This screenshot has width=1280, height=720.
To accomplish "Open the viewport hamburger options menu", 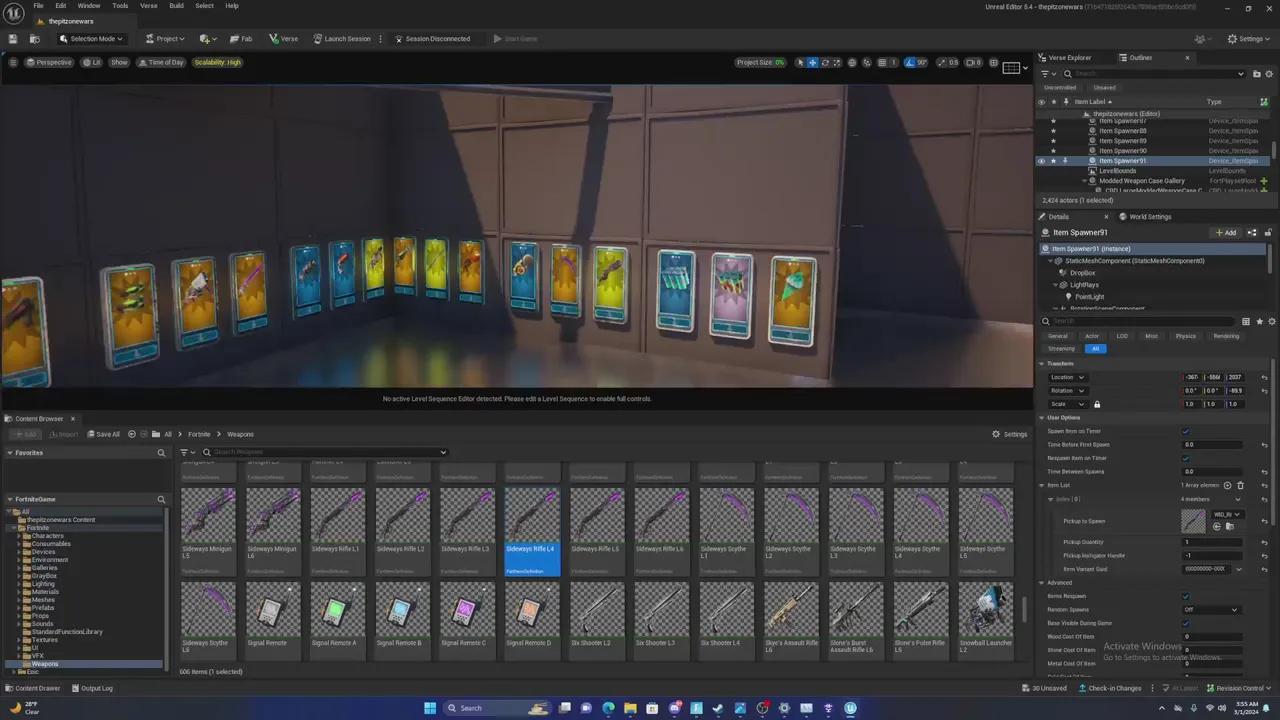I will [x=13, y=62].
